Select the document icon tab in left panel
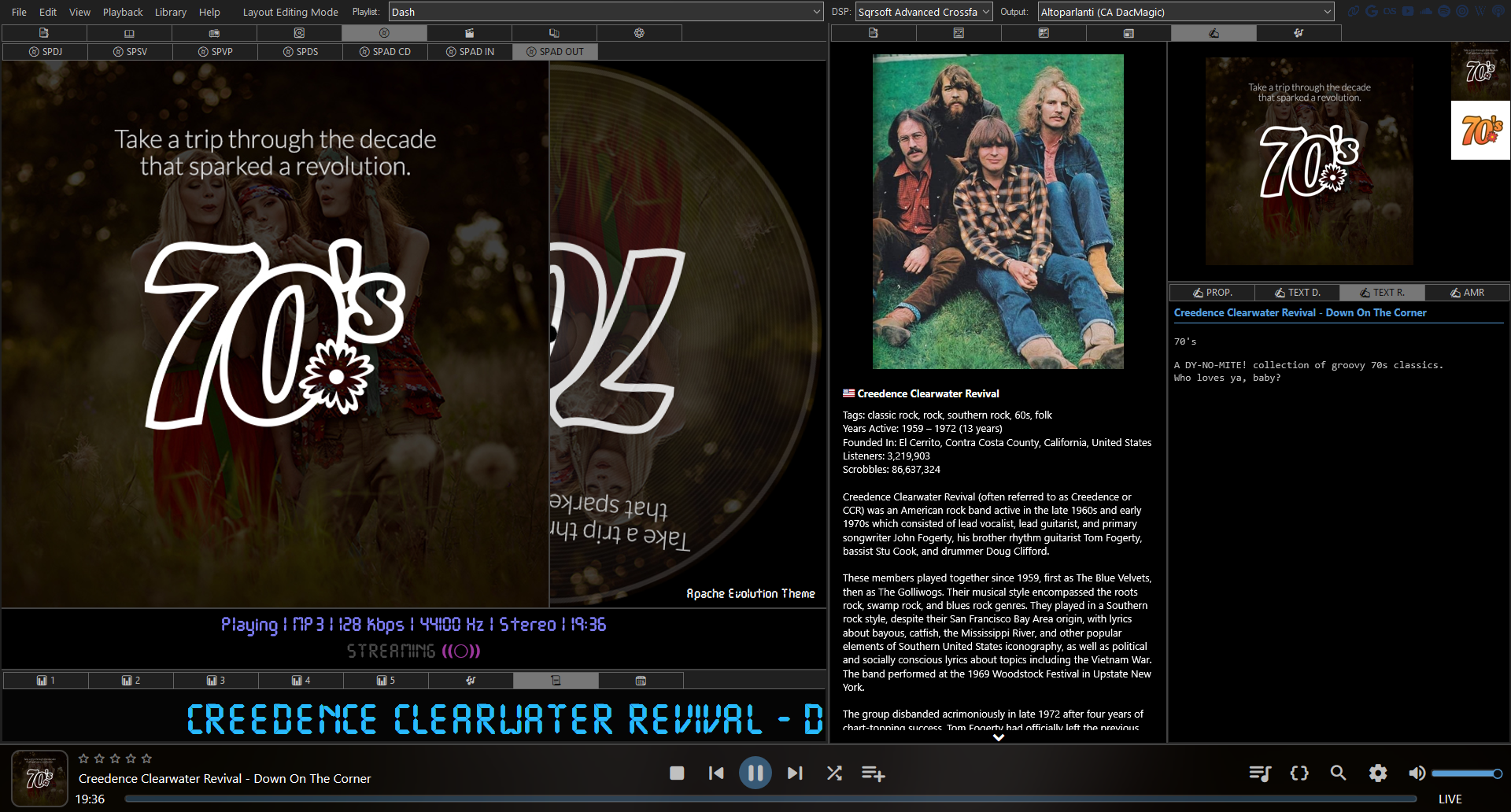 [x=44, y=33]
